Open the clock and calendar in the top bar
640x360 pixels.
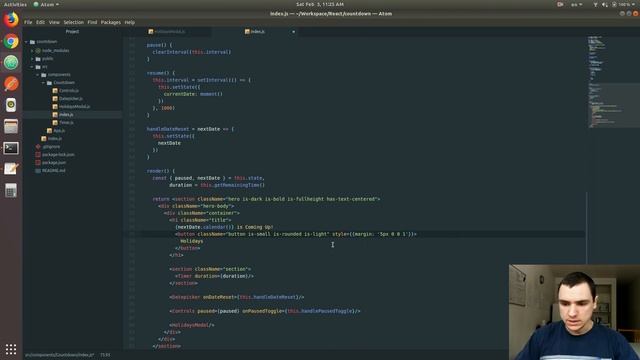tap(320, 4)
